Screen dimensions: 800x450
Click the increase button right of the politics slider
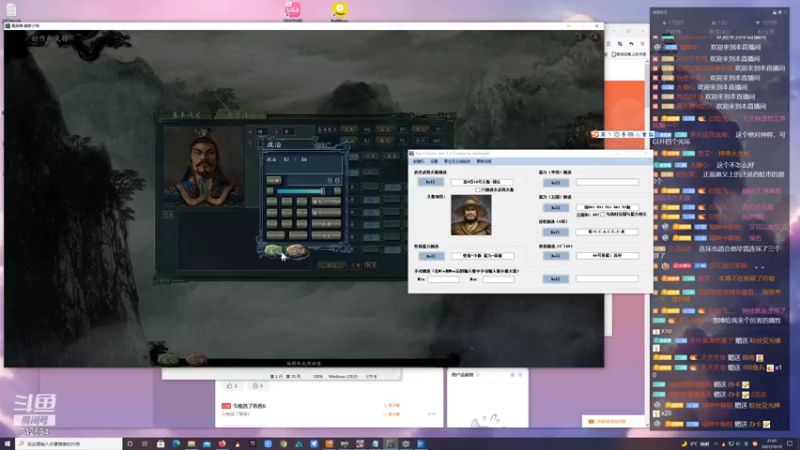pos(337,191)
